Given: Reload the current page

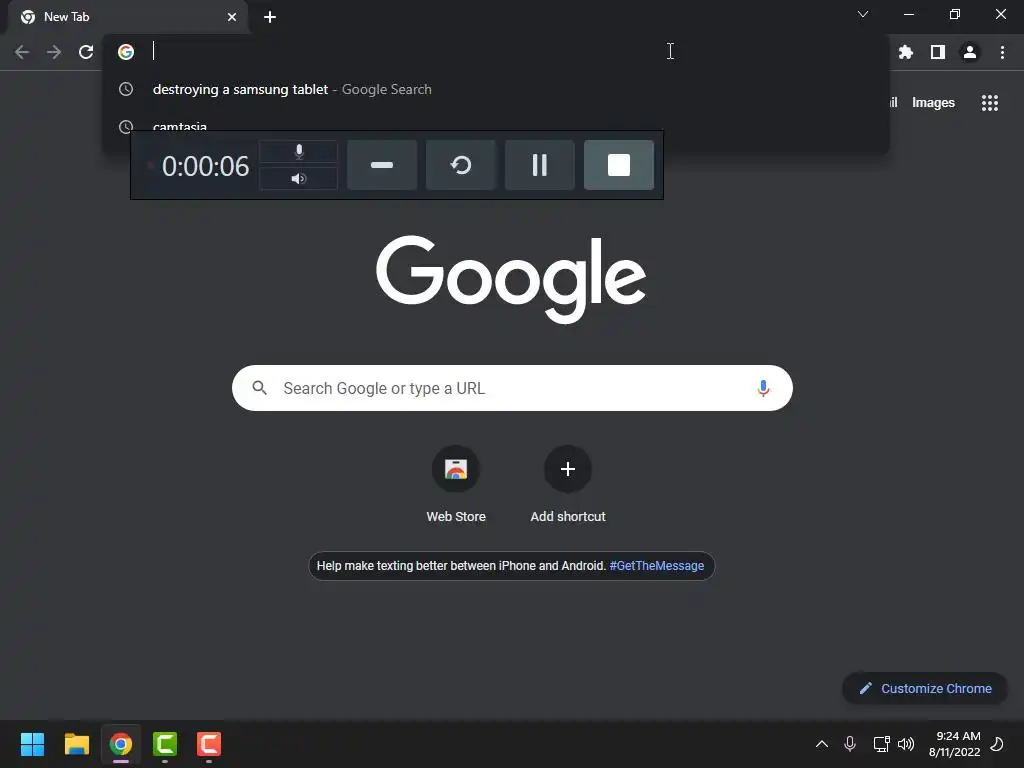Looking at the screenshot, I should [x=86, y=52].
